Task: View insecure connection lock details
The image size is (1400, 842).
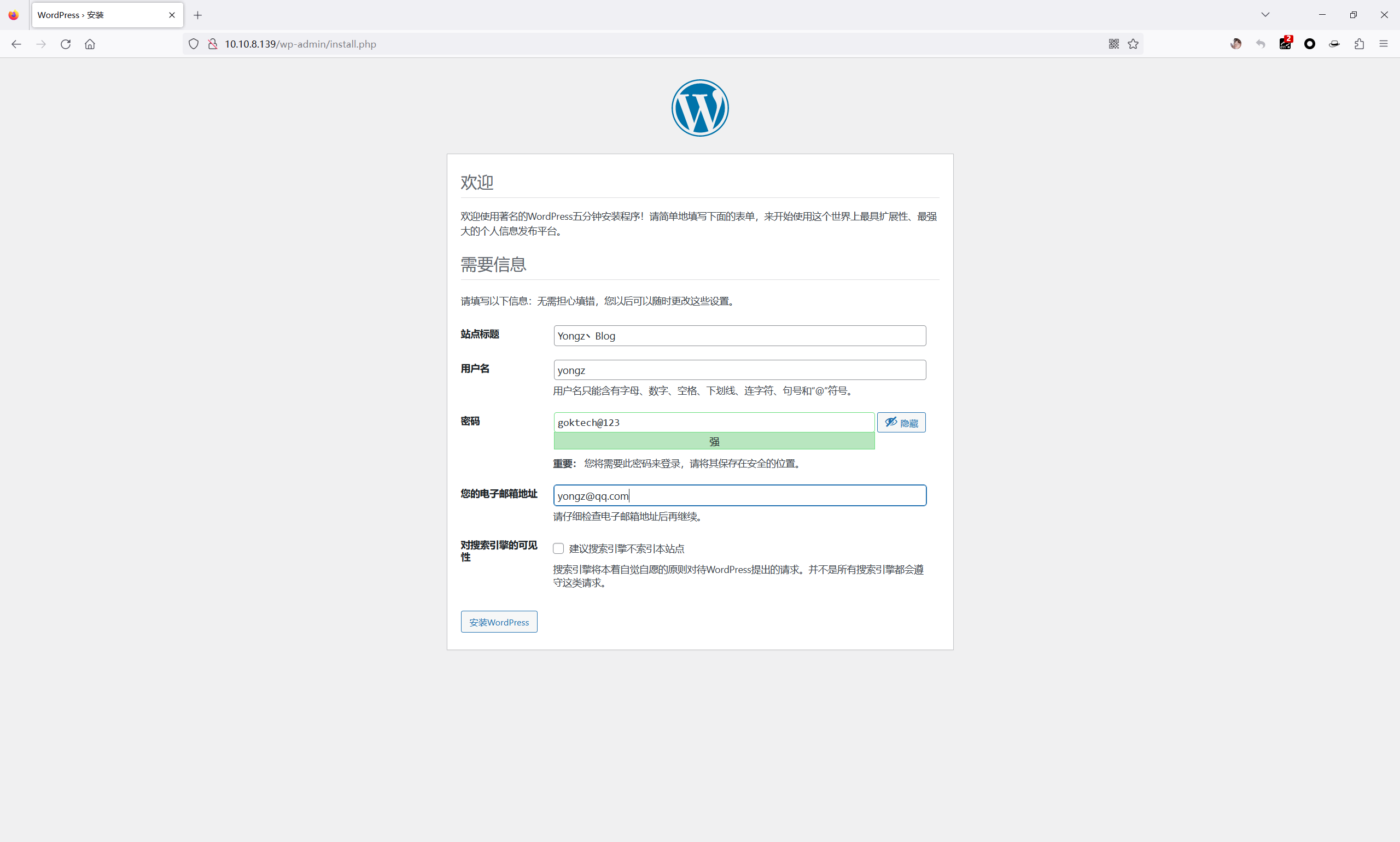Action: tap(213, 44)
